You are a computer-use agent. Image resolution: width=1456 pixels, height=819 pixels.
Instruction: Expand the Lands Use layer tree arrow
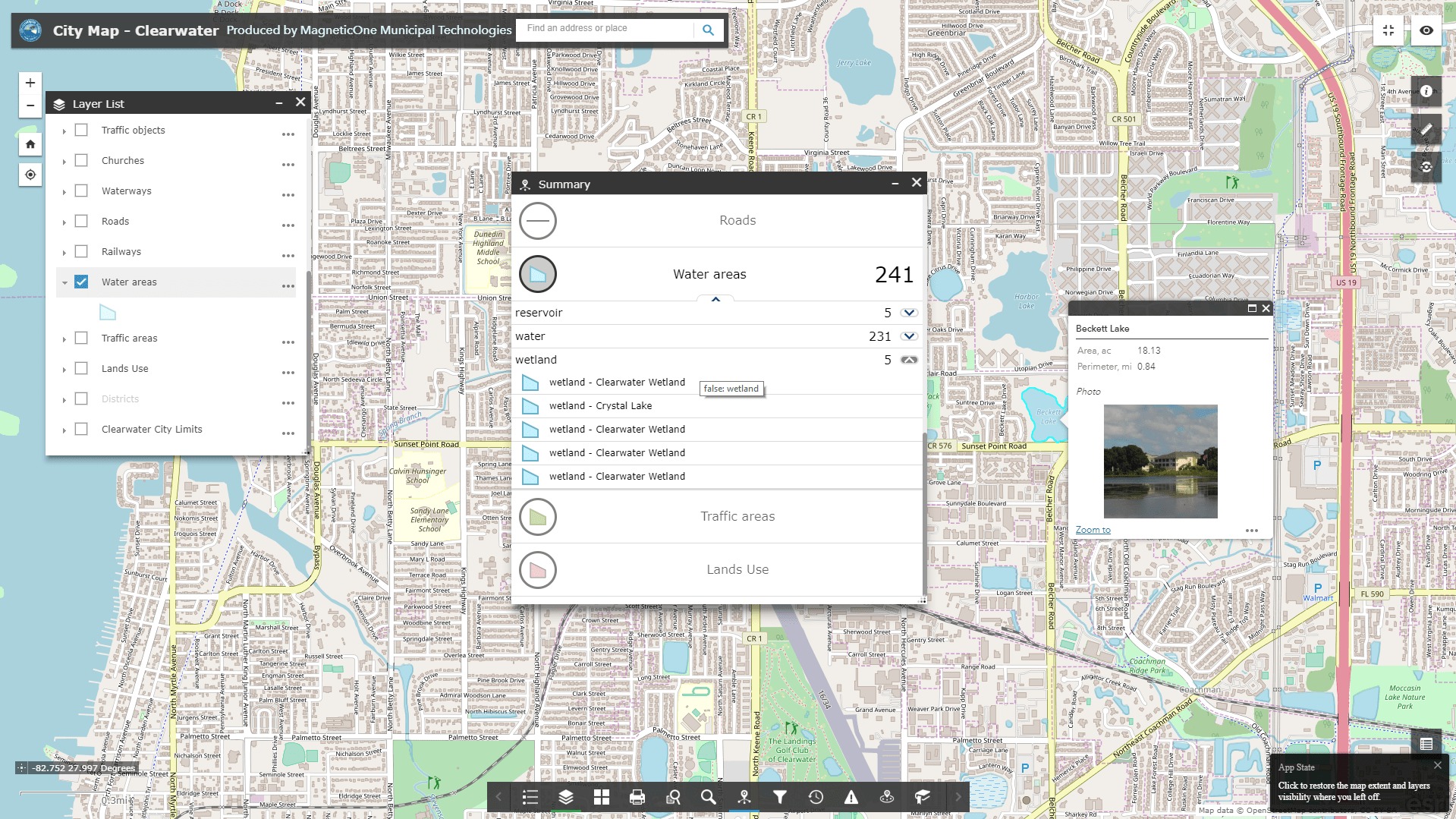coord(64,368)
